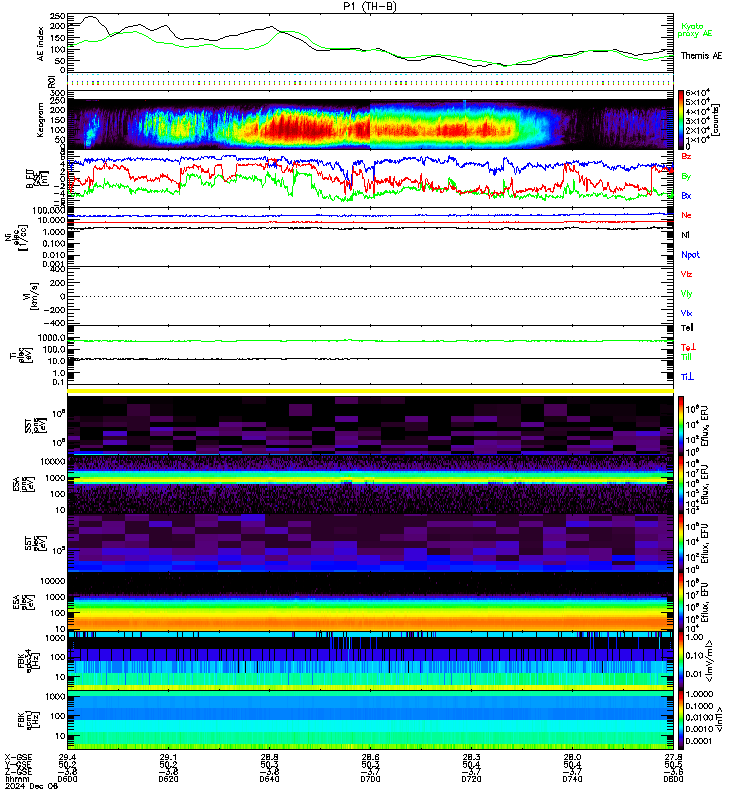
Task: Select the green Viy legend label
Action: (686, 294)
